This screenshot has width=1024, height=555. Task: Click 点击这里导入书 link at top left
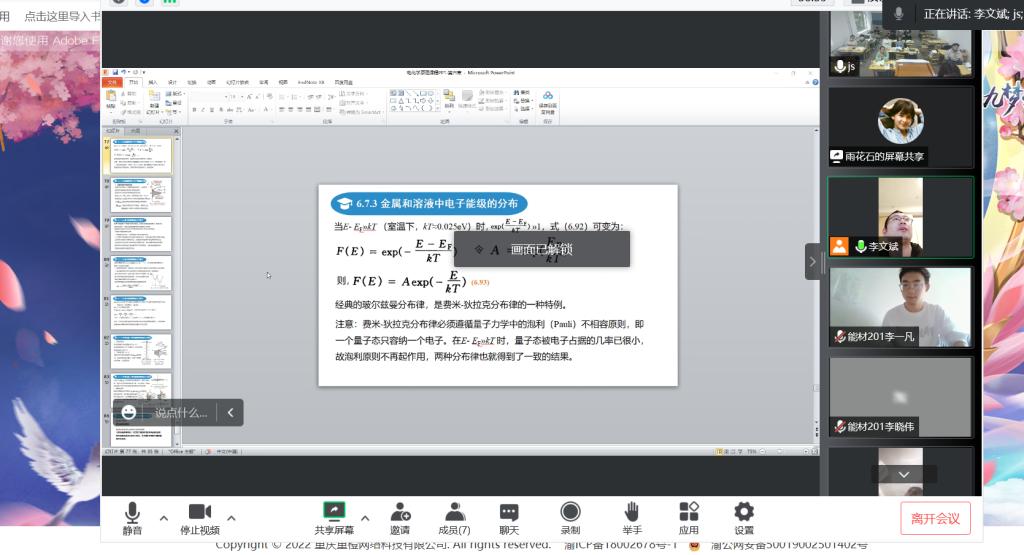point(62,16)
